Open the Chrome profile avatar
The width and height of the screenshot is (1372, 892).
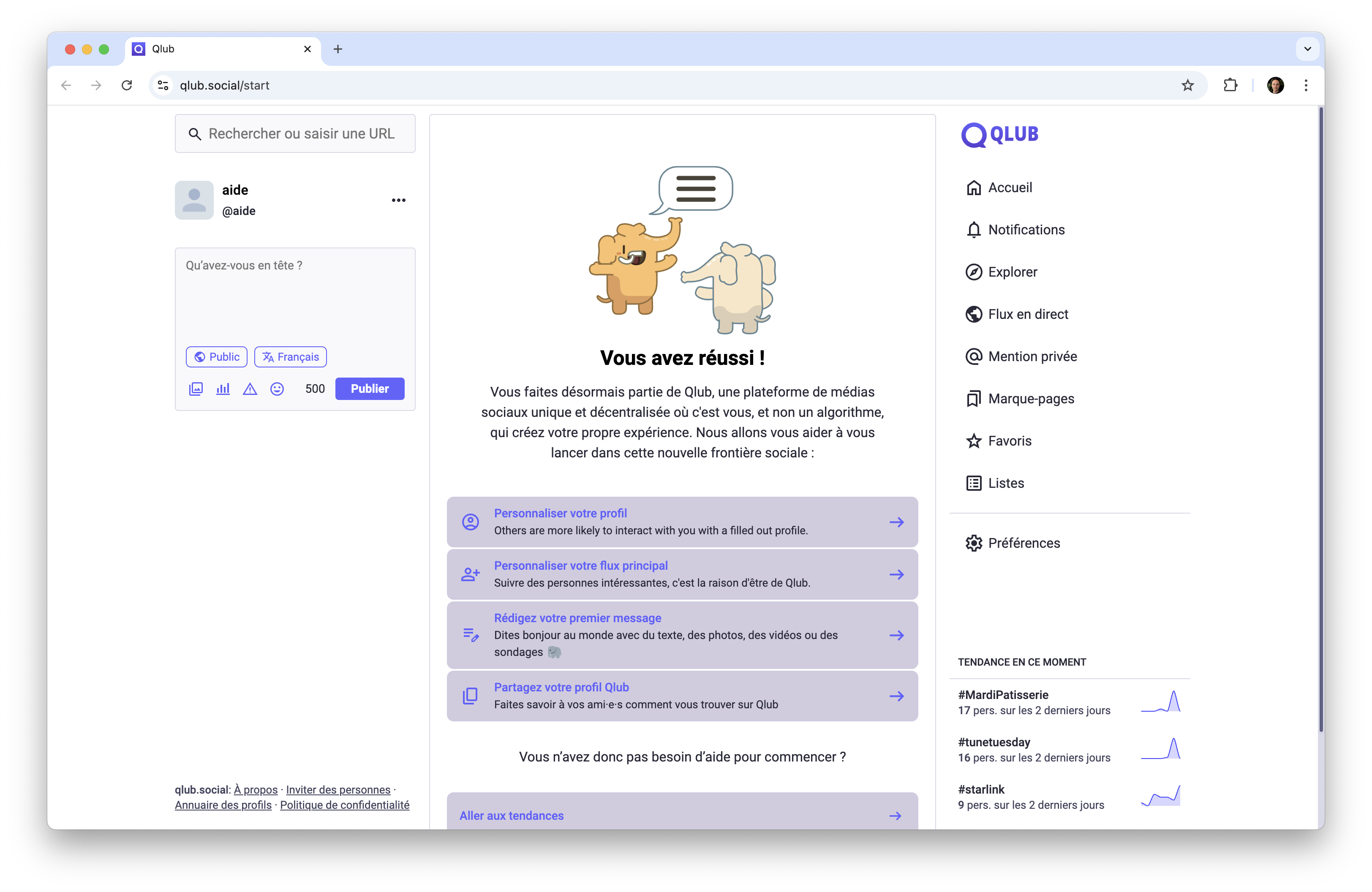point(1275,86)
